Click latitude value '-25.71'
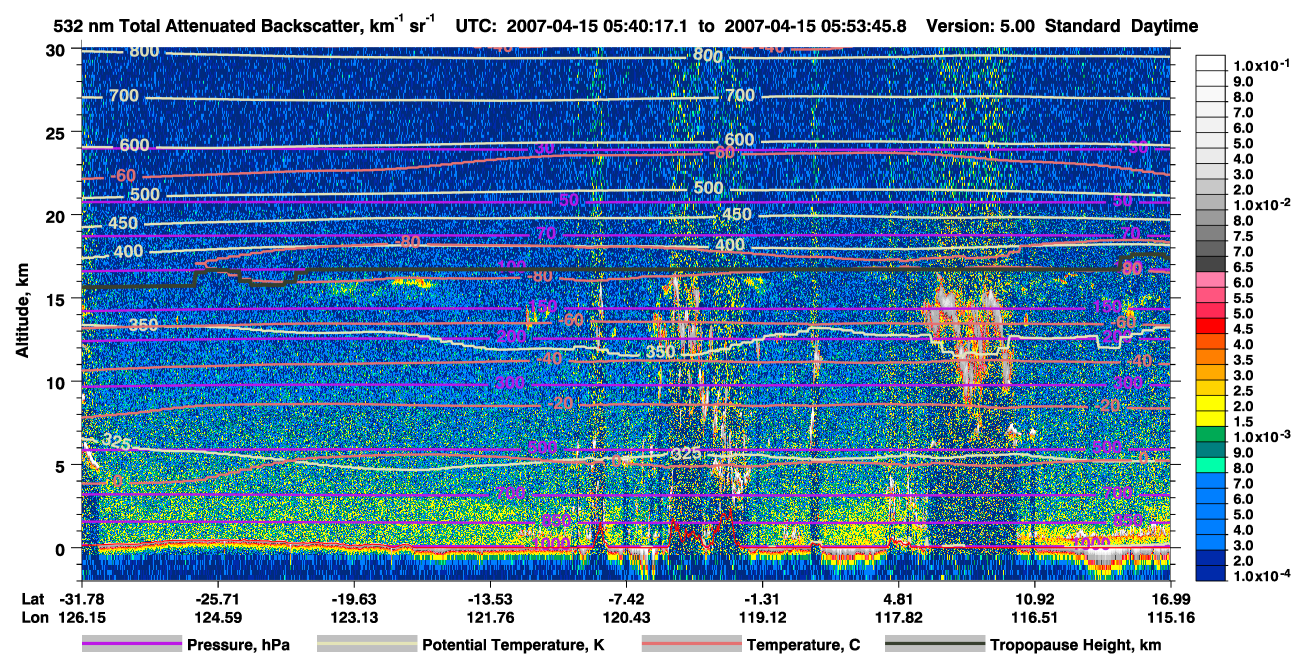This screenshot has height=667, width=1300. [x=218, y=600]
